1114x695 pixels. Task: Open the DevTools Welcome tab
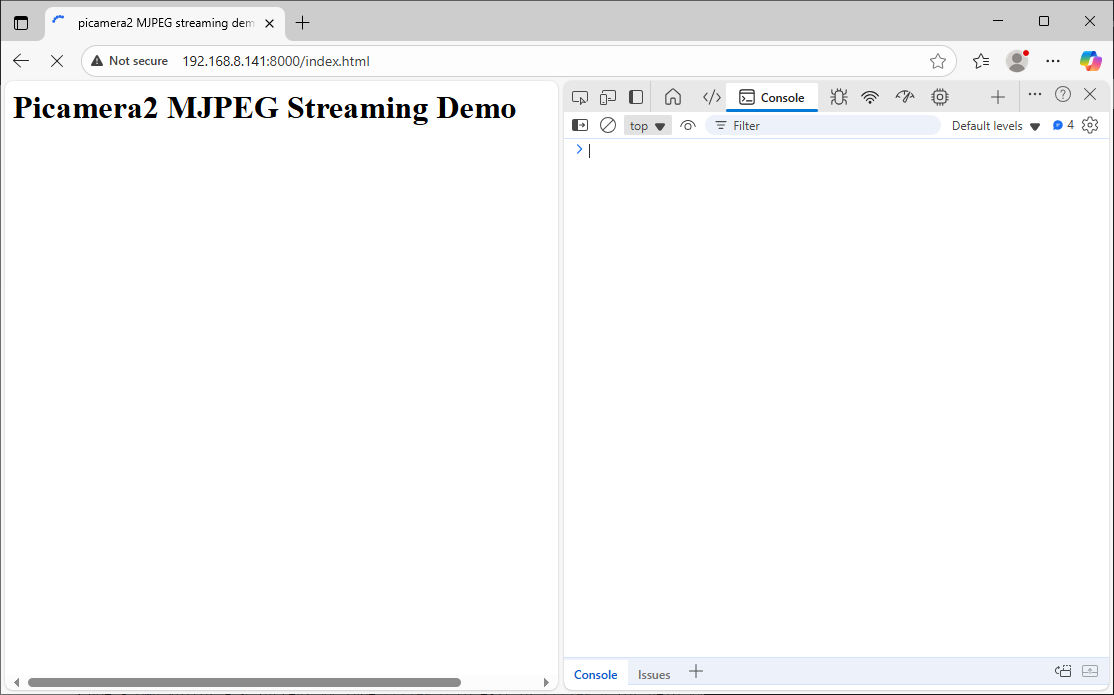673,97
